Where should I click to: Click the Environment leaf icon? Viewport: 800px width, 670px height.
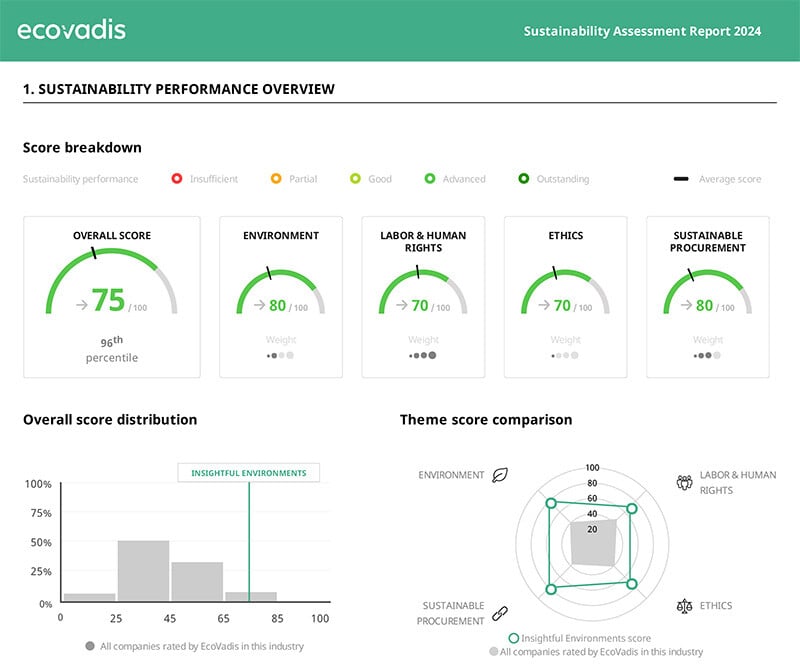[x=499, y=475]
